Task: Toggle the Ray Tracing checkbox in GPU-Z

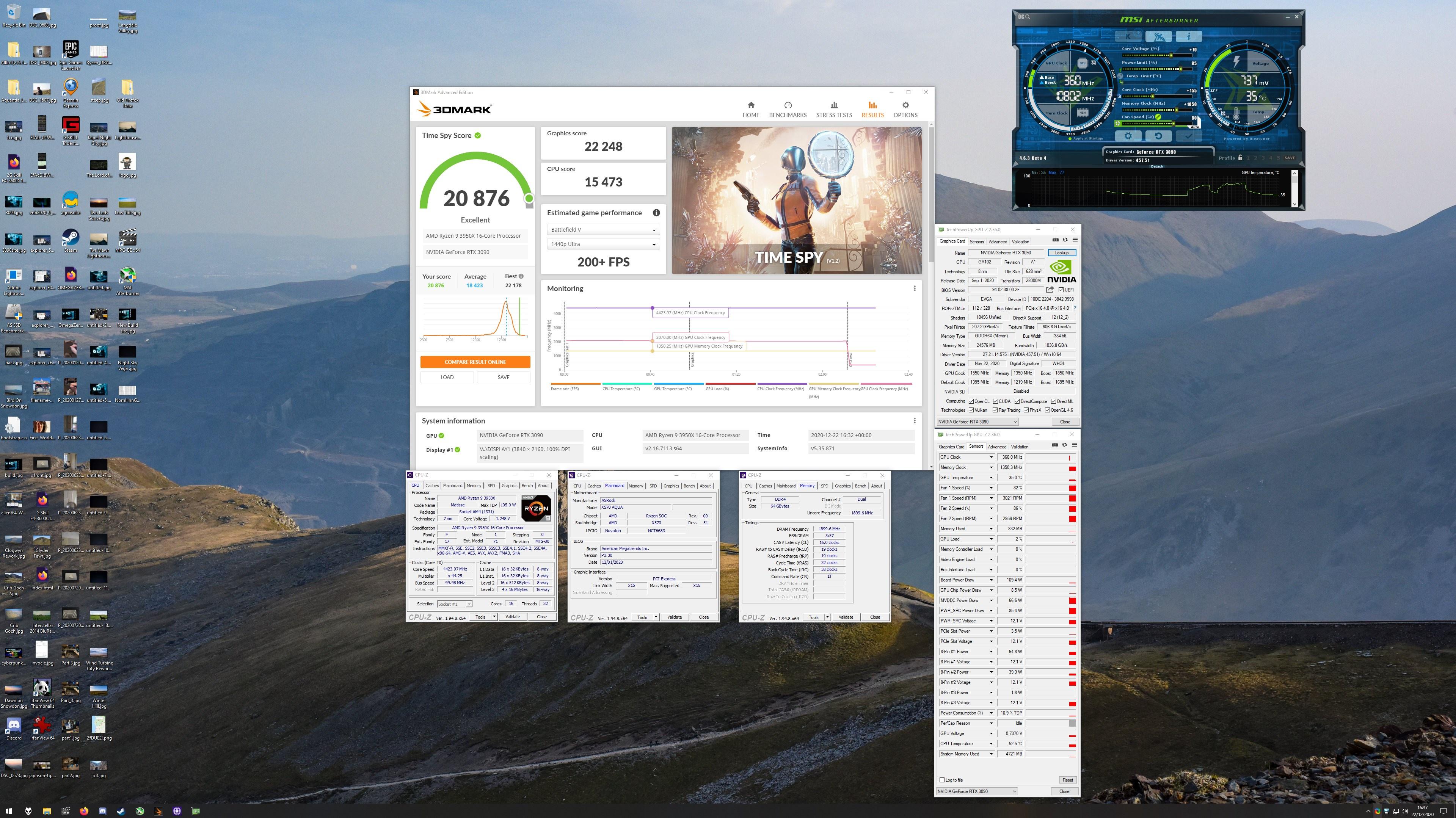Action: [995, 410]
